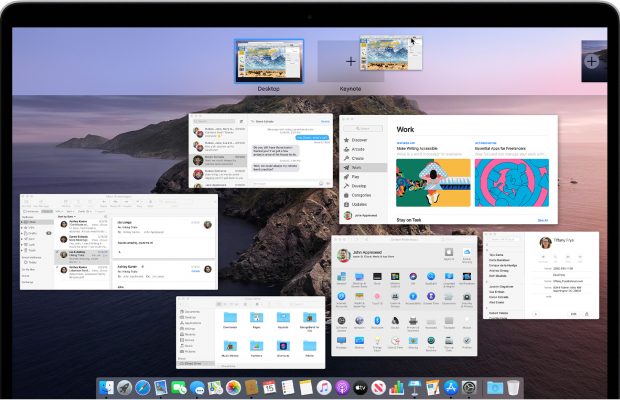Screen dimensions: 620x400
Task: Open Calendar icon in the Dock
Action: [x=269, y=387]
